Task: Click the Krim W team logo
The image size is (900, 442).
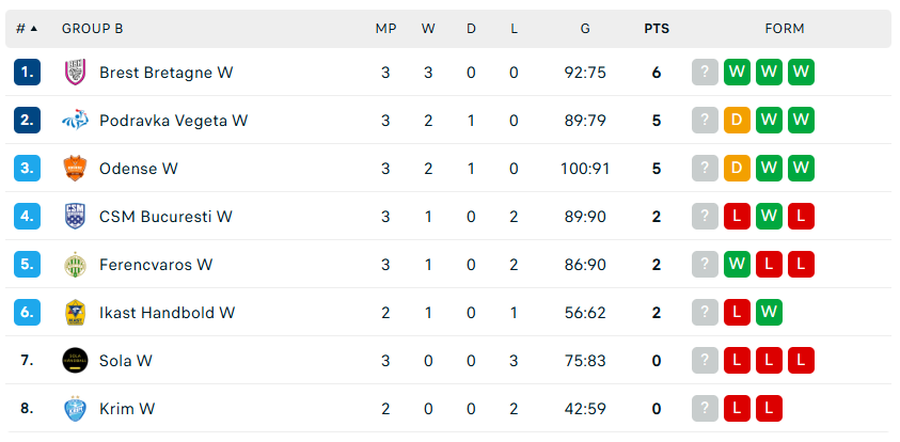Action: [75, 408]
